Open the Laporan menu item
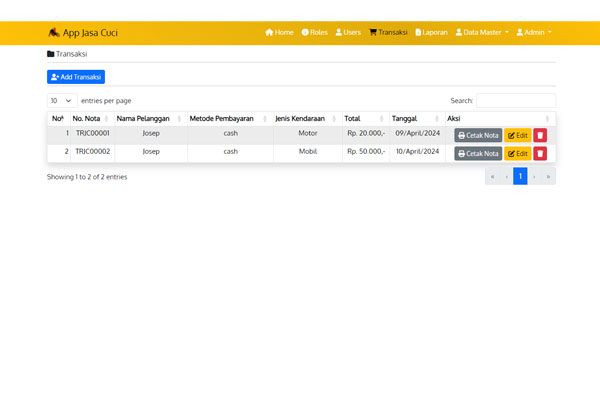Viewport: 600px width, 400px height. [431, 33]
